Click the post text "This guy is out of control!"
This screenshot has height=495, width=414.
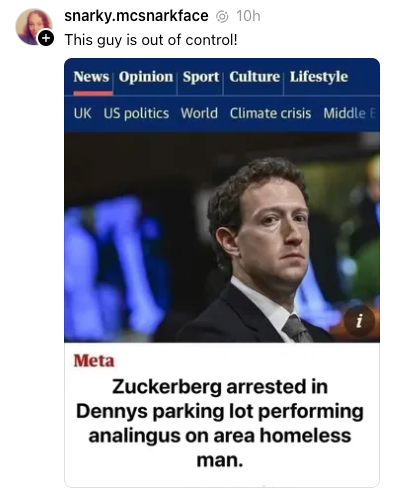(x=151, y=40)
